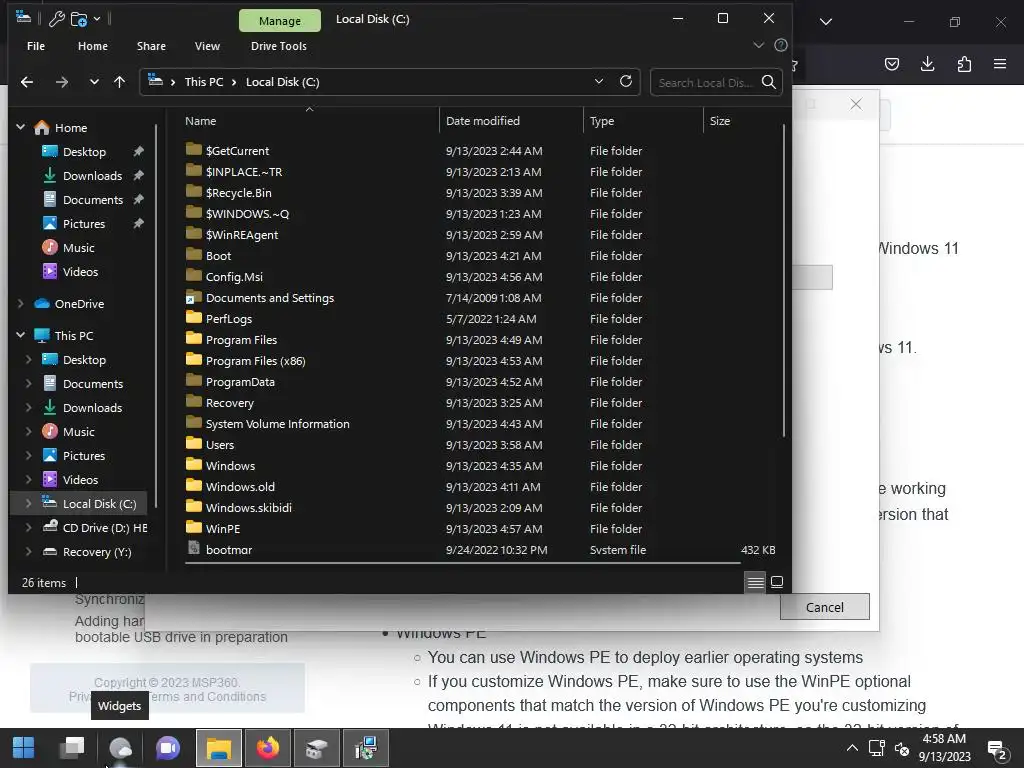Expand the Recovery (Y:) drive node
The height and width of the screenshot is (768, 1024).
click(x=28, y=552)
